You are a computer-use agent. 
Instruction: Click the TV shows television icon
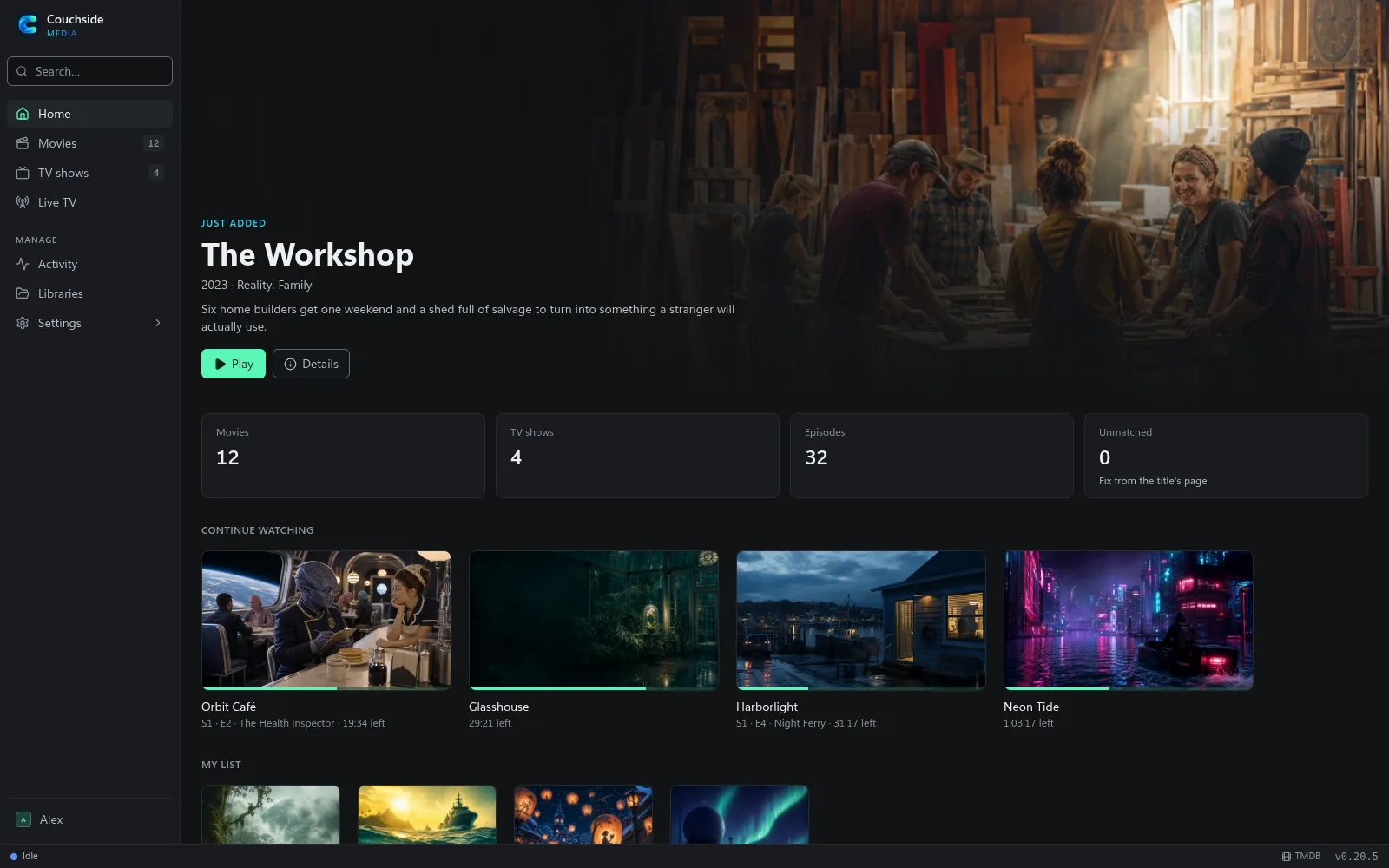point(23,173)
